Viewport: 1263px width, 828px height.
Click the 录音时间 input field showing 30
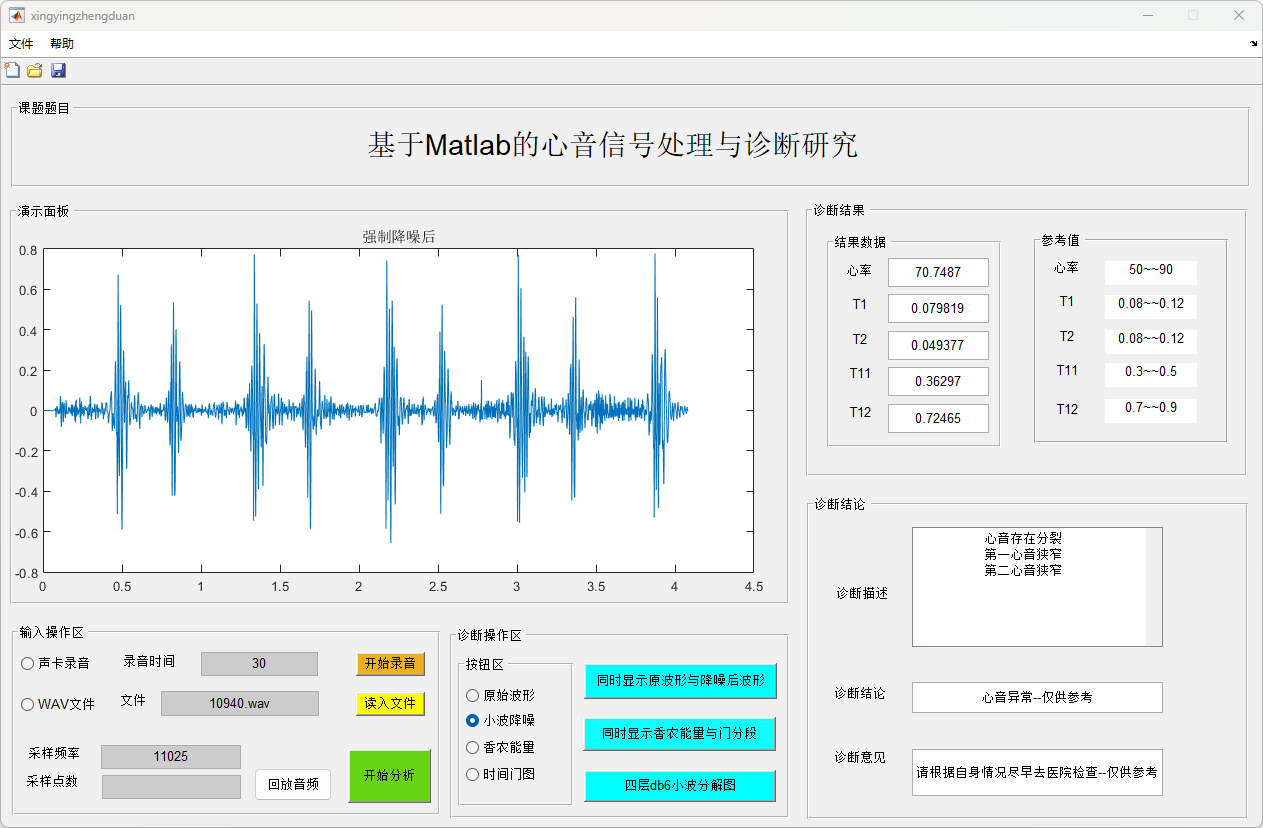(x=259, y=664)
